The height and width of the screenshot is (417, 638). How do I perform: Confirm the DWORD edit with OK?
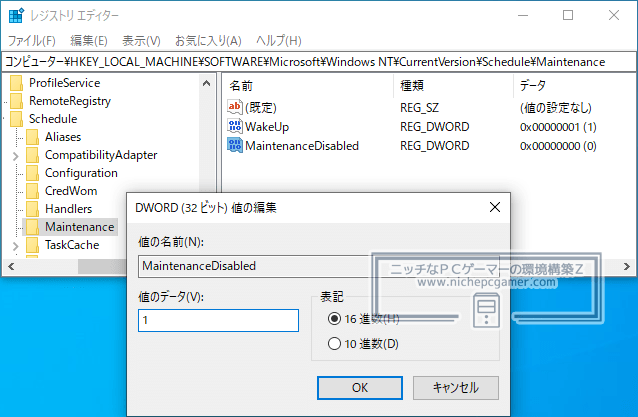pyautogui.click(x=360, y=388)
